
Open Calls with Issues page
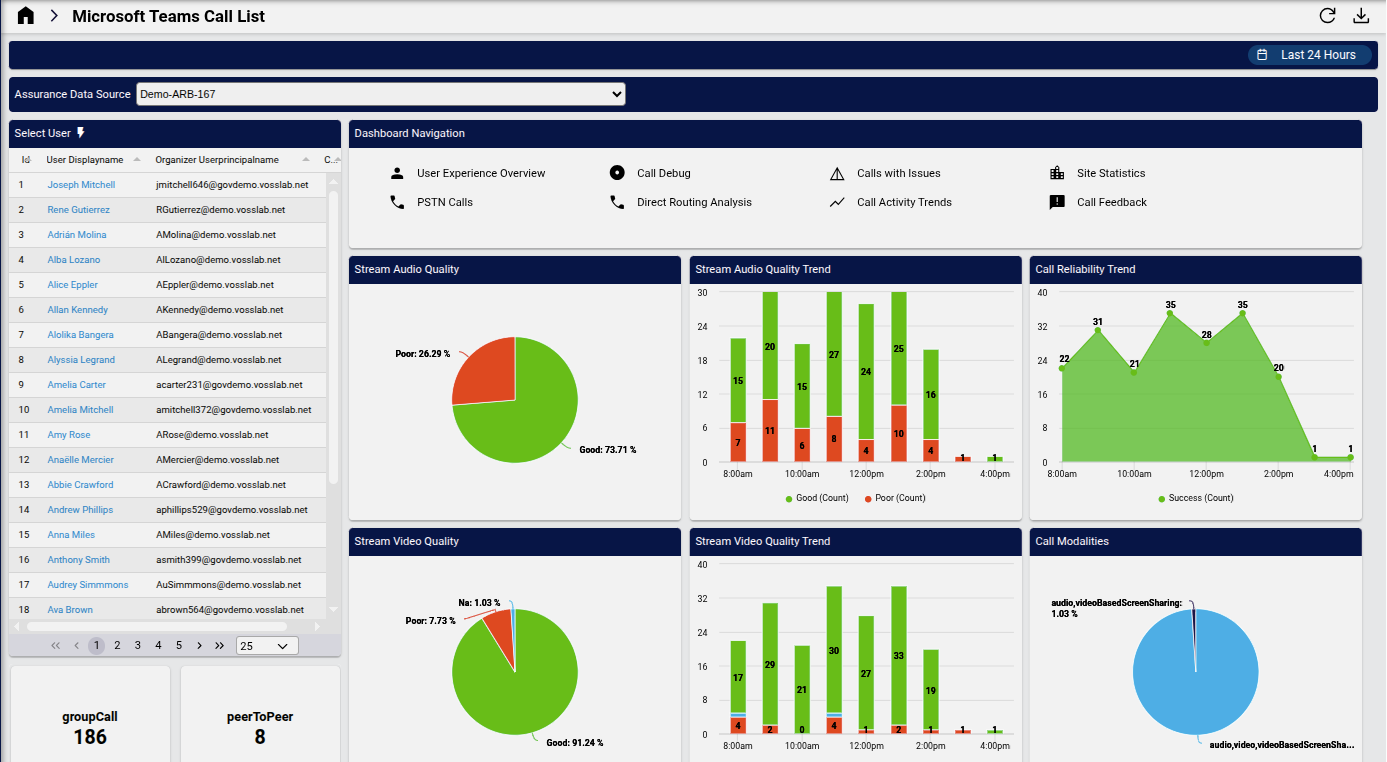pyautogui.click(x=899, y=173)
